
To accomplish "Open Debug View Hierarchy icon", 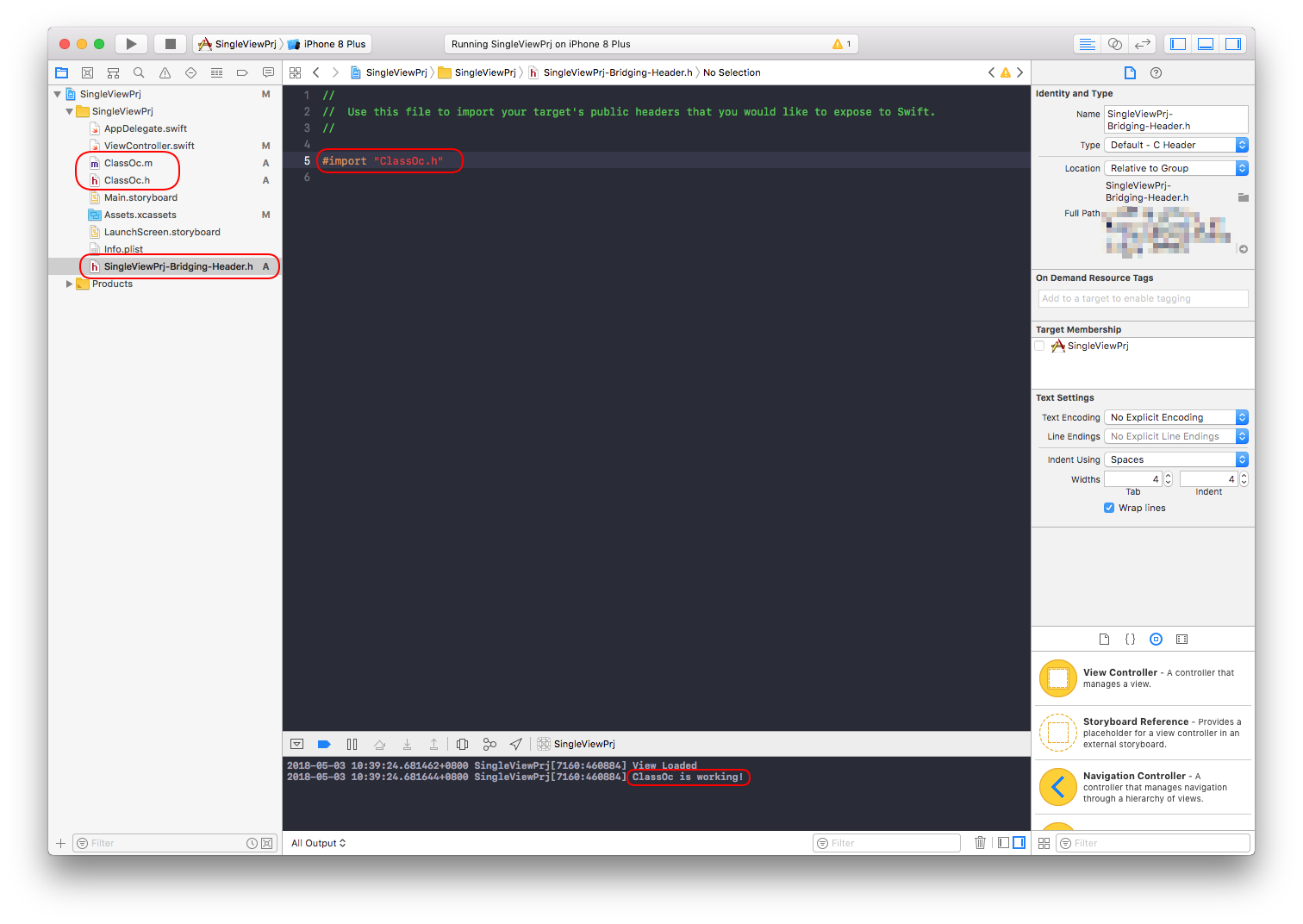I will tap(462, 744).
